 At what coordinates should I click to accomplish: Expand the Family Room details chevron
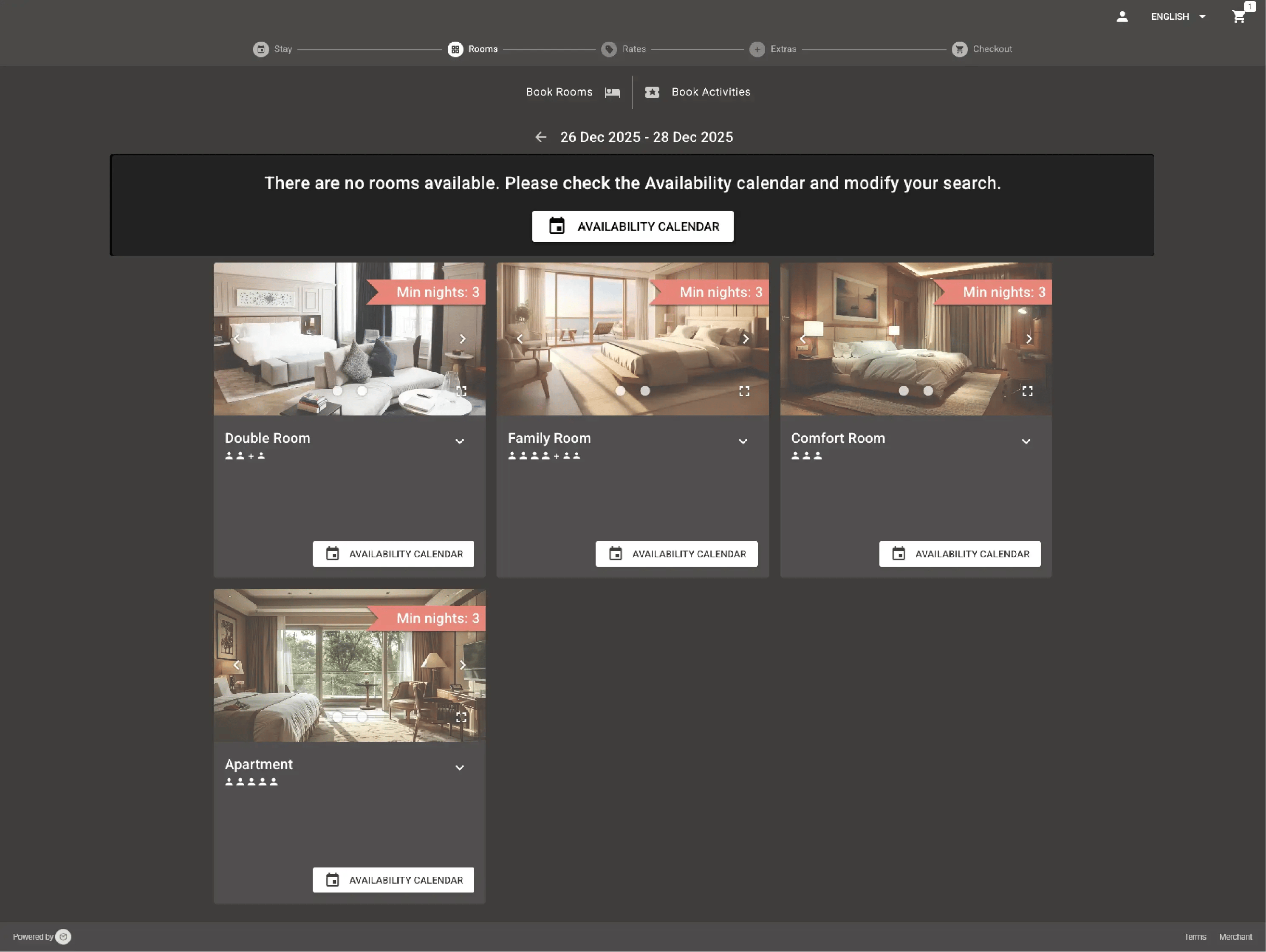tap(743, 441)
